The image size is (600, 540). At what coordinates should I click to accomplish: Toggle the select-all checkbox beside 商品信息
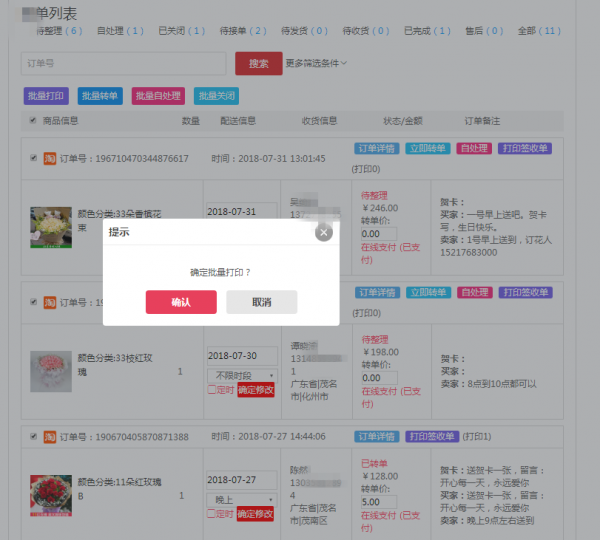click(x=32, y=121)
